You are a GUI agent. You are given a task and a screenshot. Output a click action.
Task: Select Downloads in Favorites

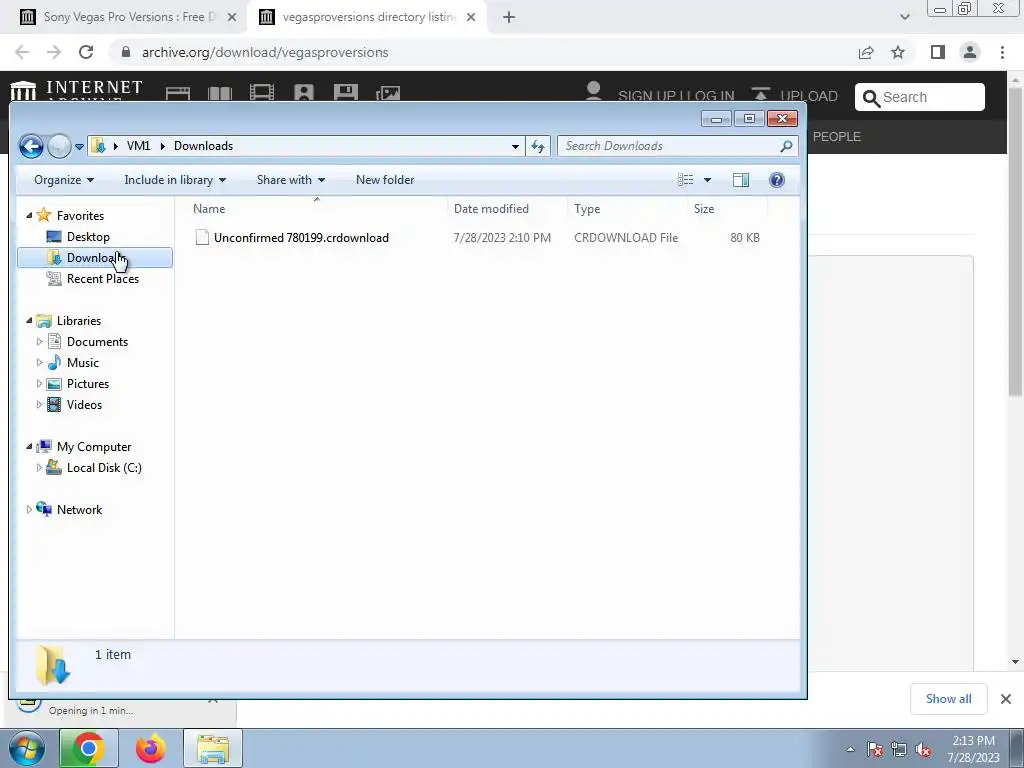[x=95, y=258]
